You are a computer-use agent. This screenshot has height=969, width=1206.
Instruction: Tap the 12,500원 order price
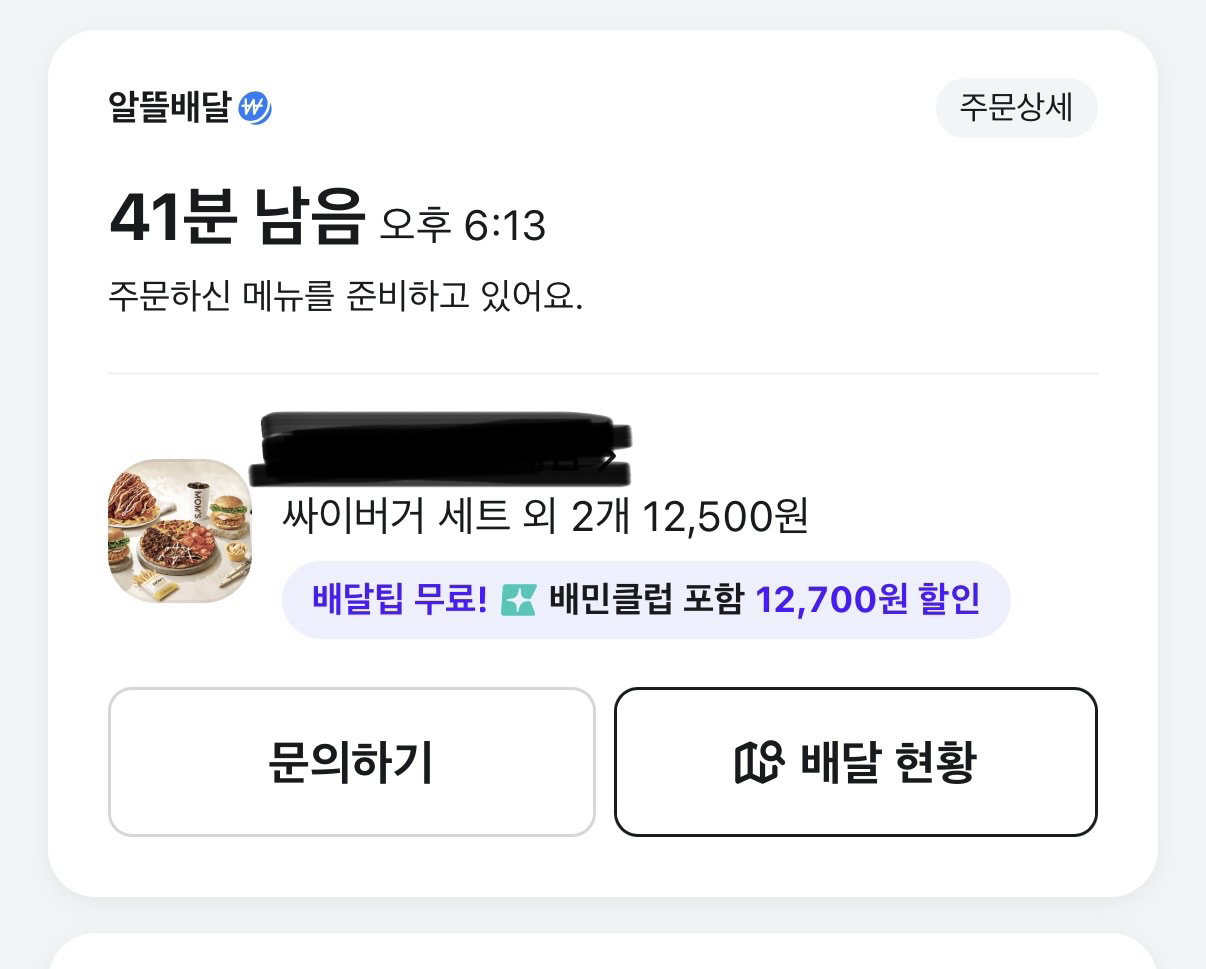pyautogui.click(x=725, y=517)
